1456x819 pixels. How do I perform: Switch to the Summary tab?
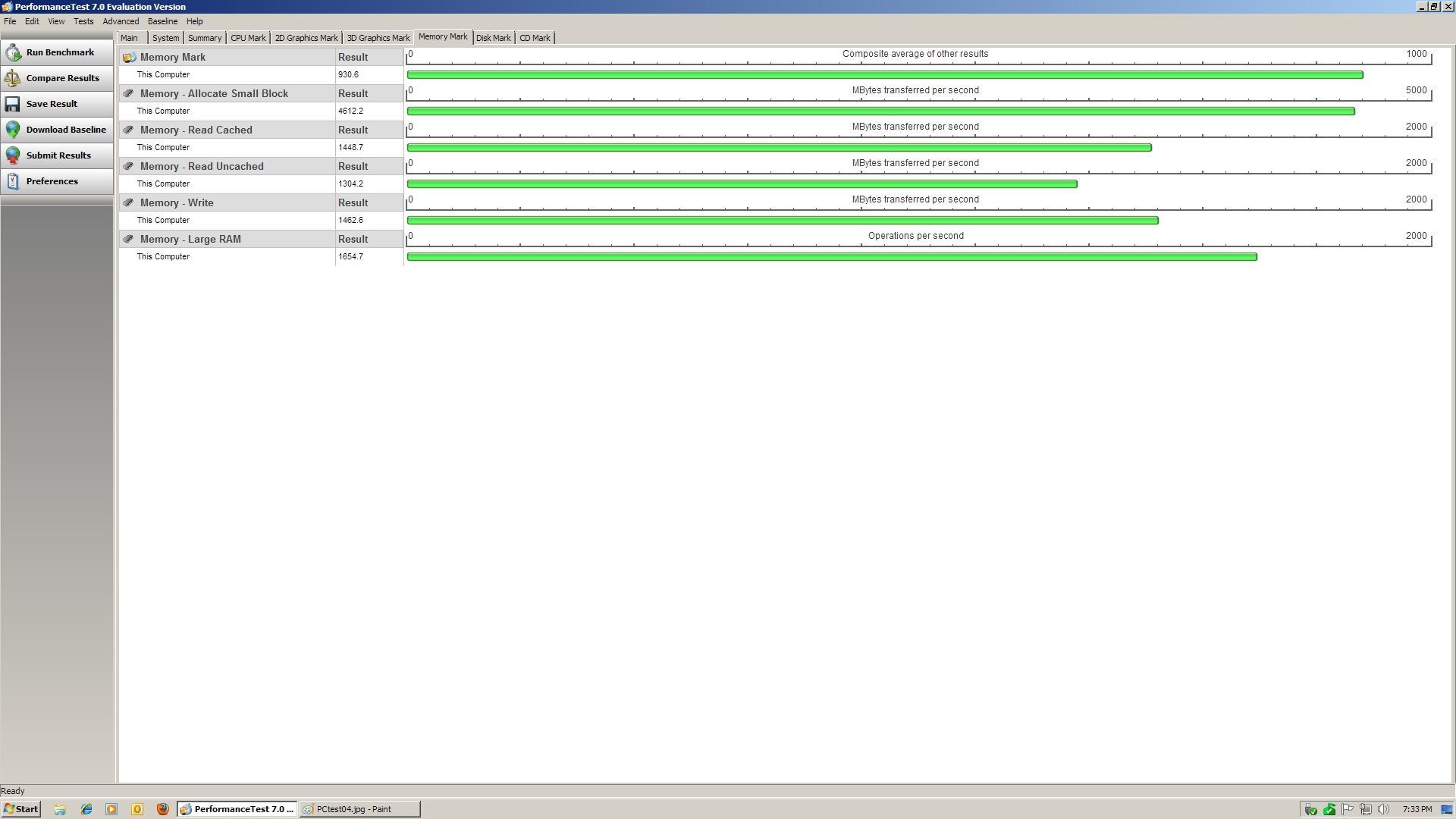coord(205,38)
